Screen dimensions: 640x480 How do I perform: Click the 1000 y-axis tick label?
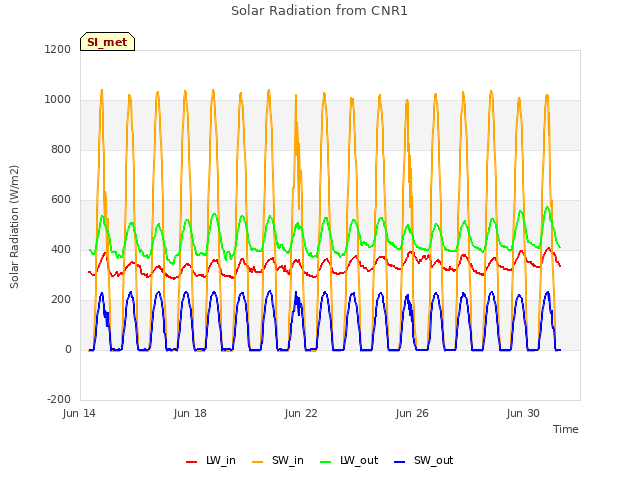point(58,100)
